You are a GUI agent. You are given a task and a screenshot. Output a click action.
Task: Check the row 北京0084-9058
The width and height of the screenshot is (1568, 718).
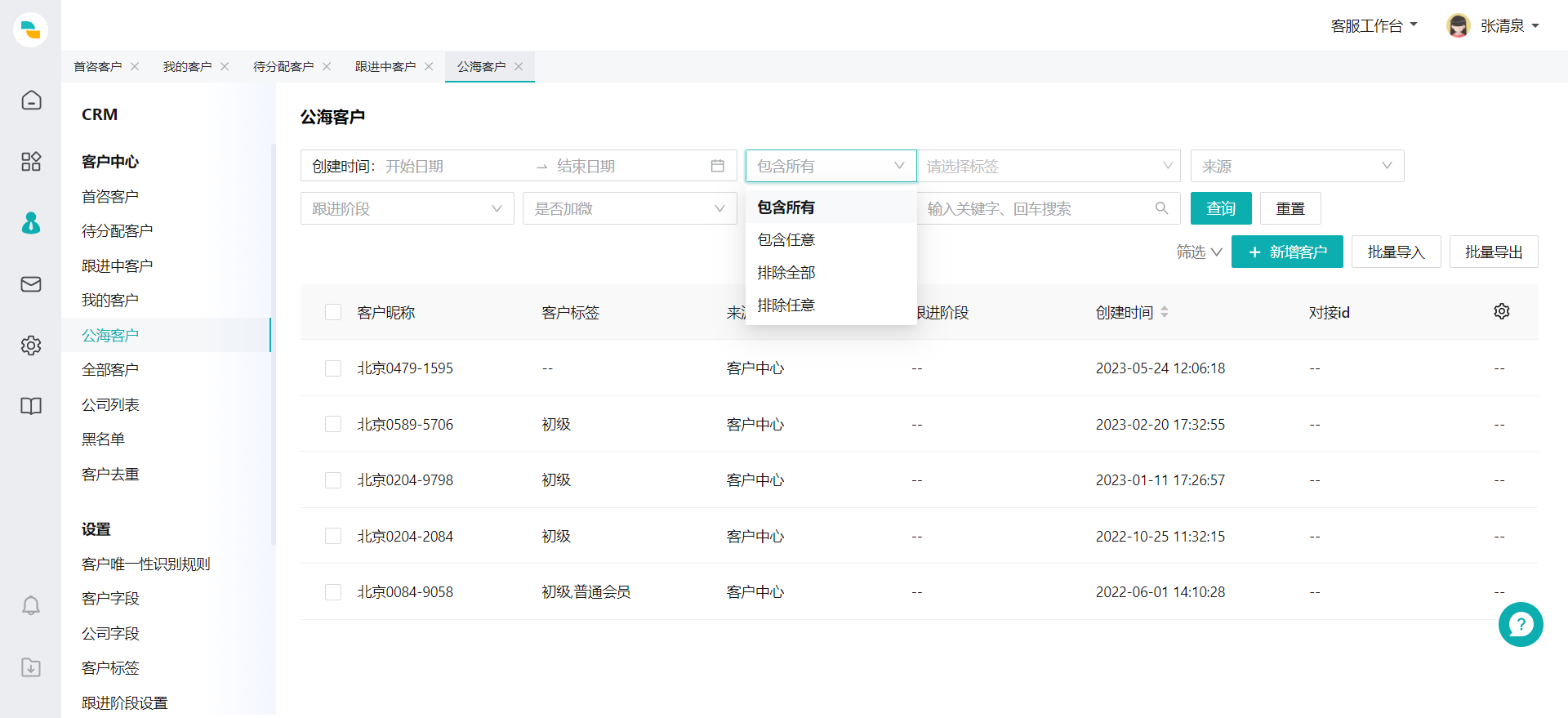point(333,592)
